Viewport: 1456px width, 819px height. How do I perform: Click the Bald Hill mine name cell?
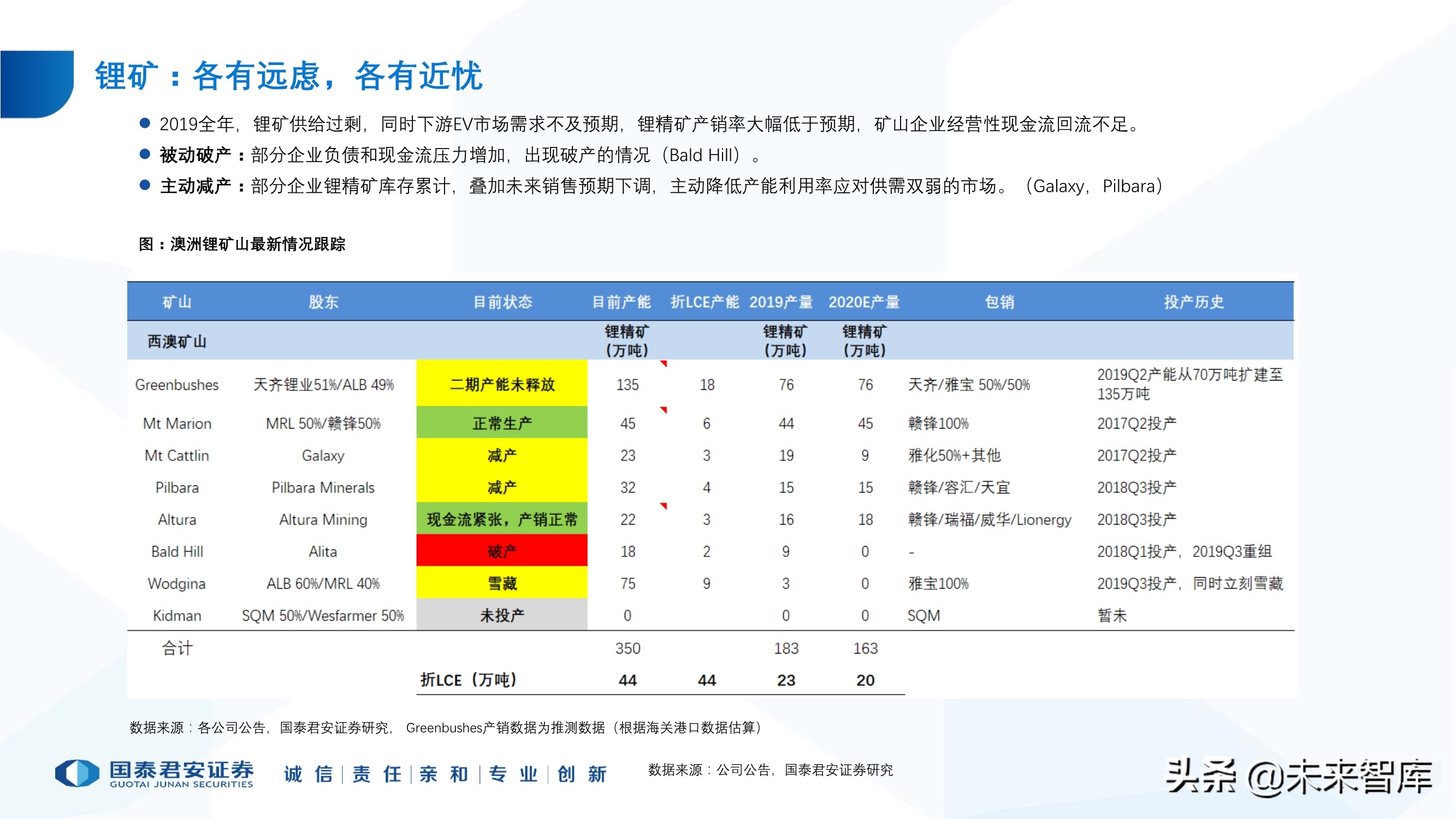tap(177, 551)
